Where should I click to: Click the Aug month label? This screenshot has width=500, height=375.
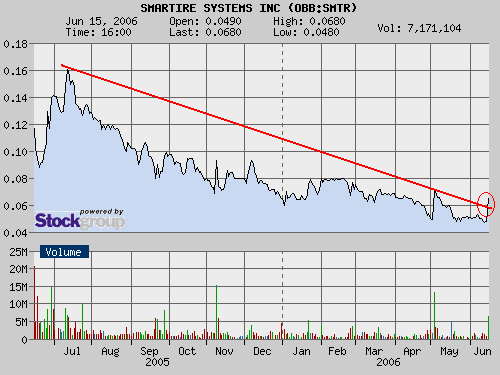110,351
